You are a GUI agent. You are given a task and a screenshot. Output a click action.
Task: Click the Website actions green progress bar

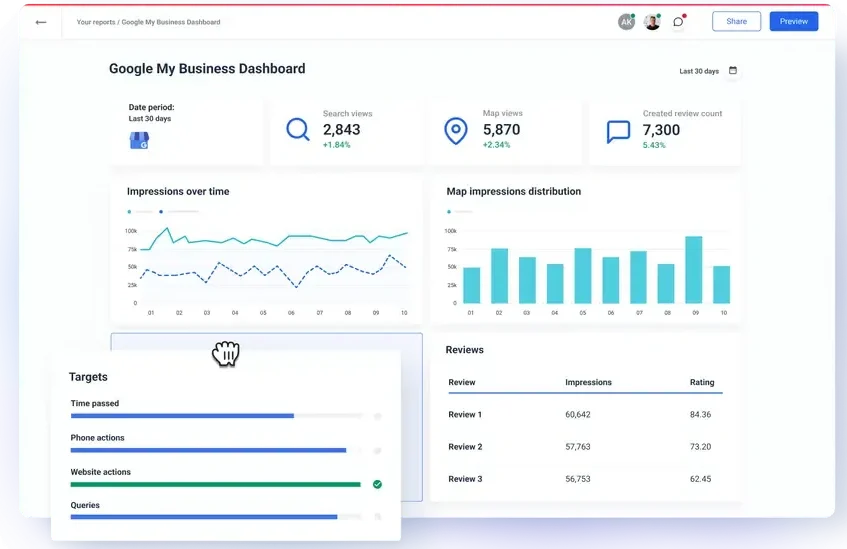216,484
